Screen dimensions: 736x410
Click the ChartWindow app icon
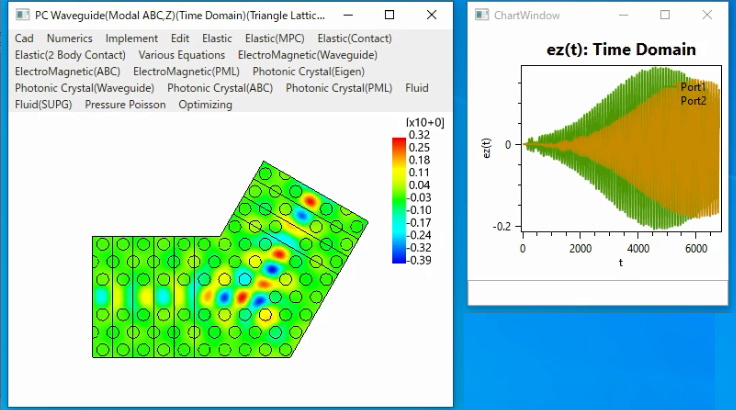click(x=482, y=15)
